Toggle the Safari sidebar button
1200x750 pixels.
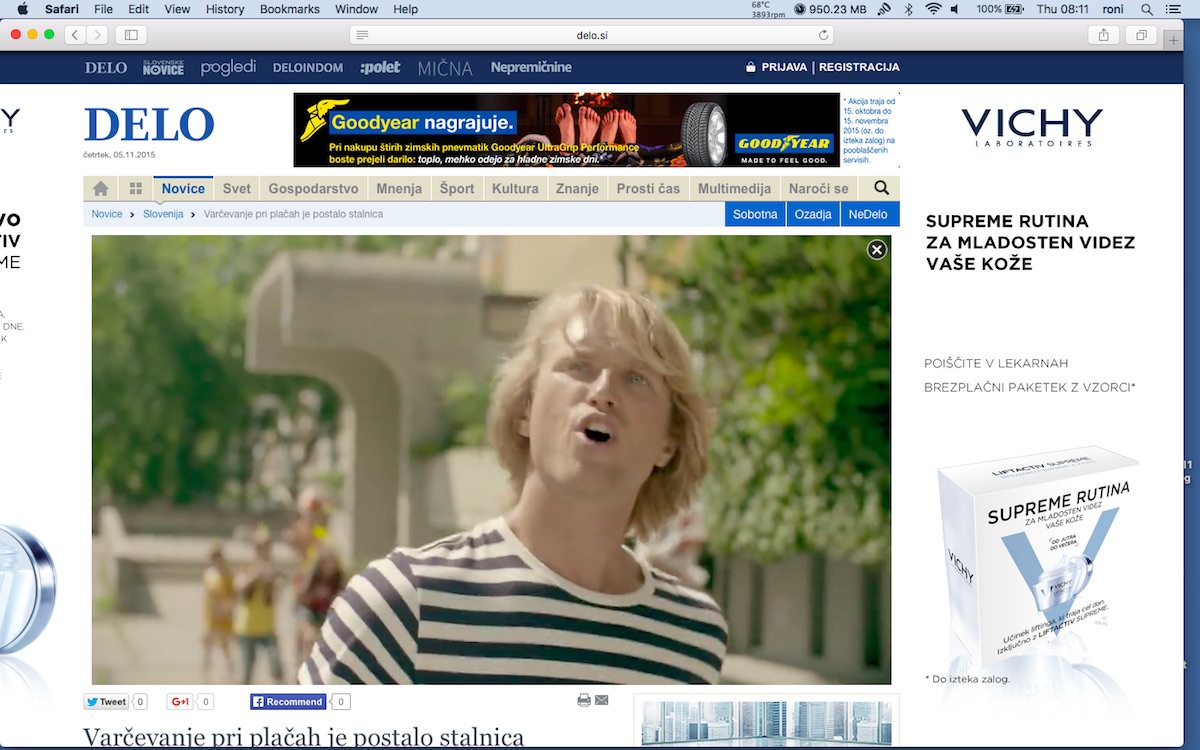coord(130,35)
